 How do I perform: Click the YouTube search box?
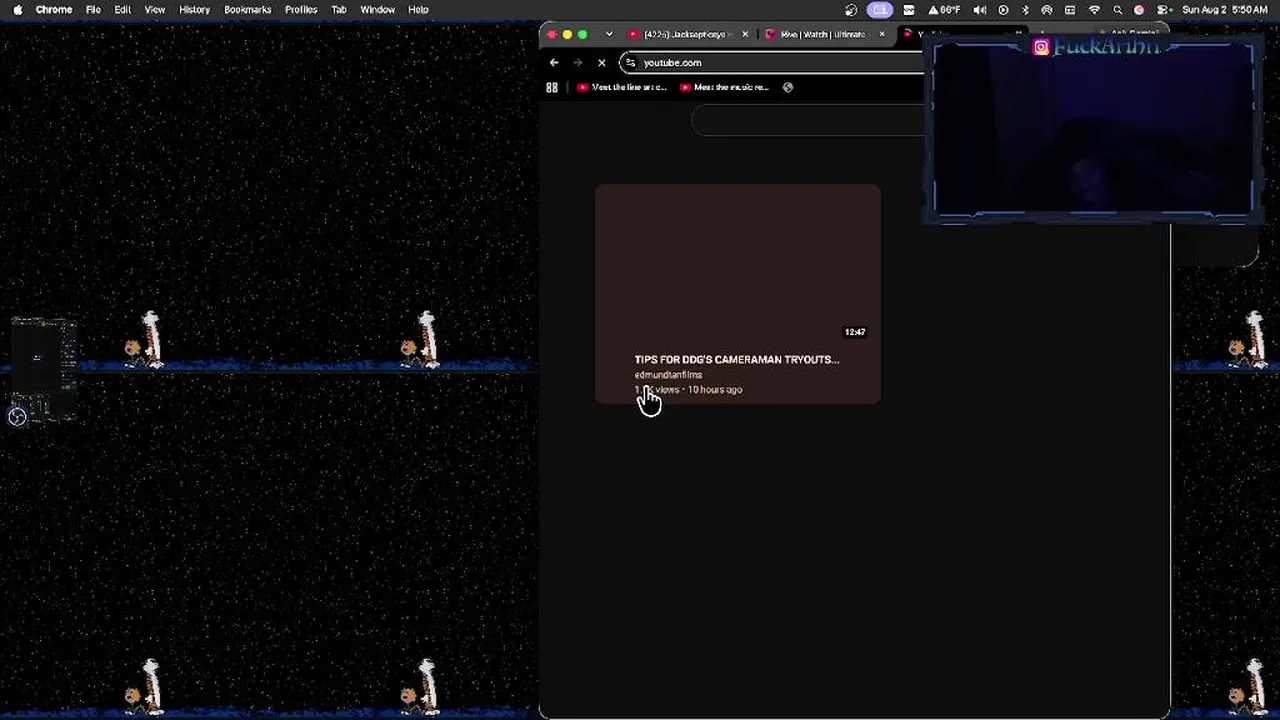(808, 120)
